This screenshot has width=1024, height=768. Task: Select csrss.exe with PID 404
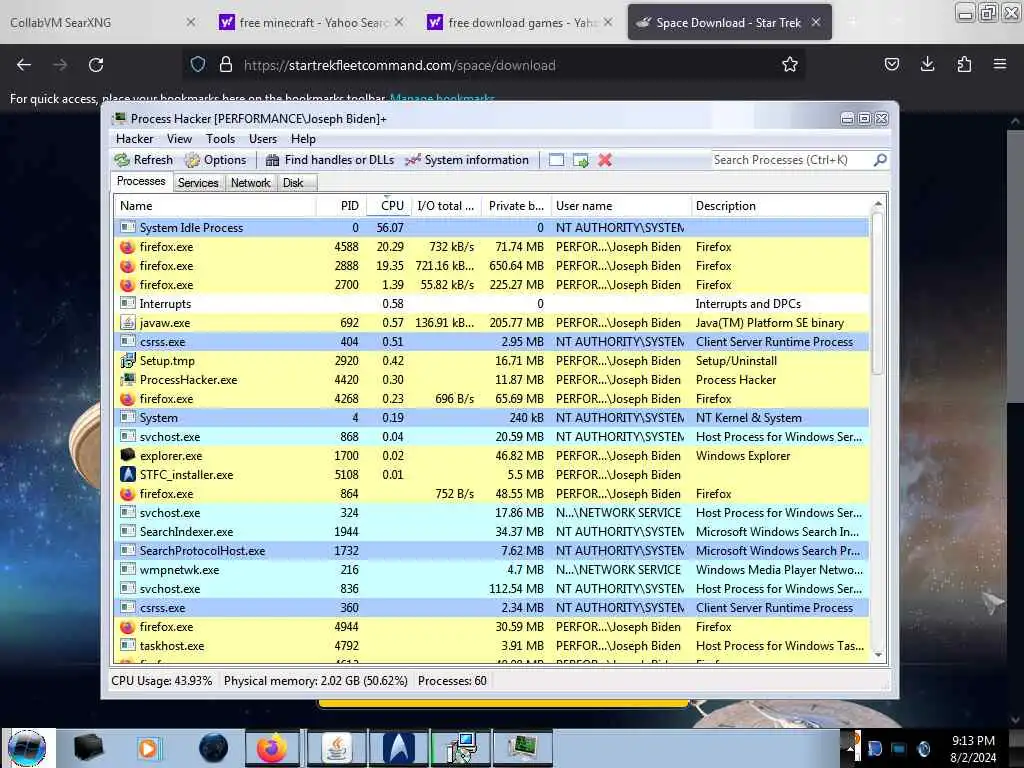[x=492, y=342]
